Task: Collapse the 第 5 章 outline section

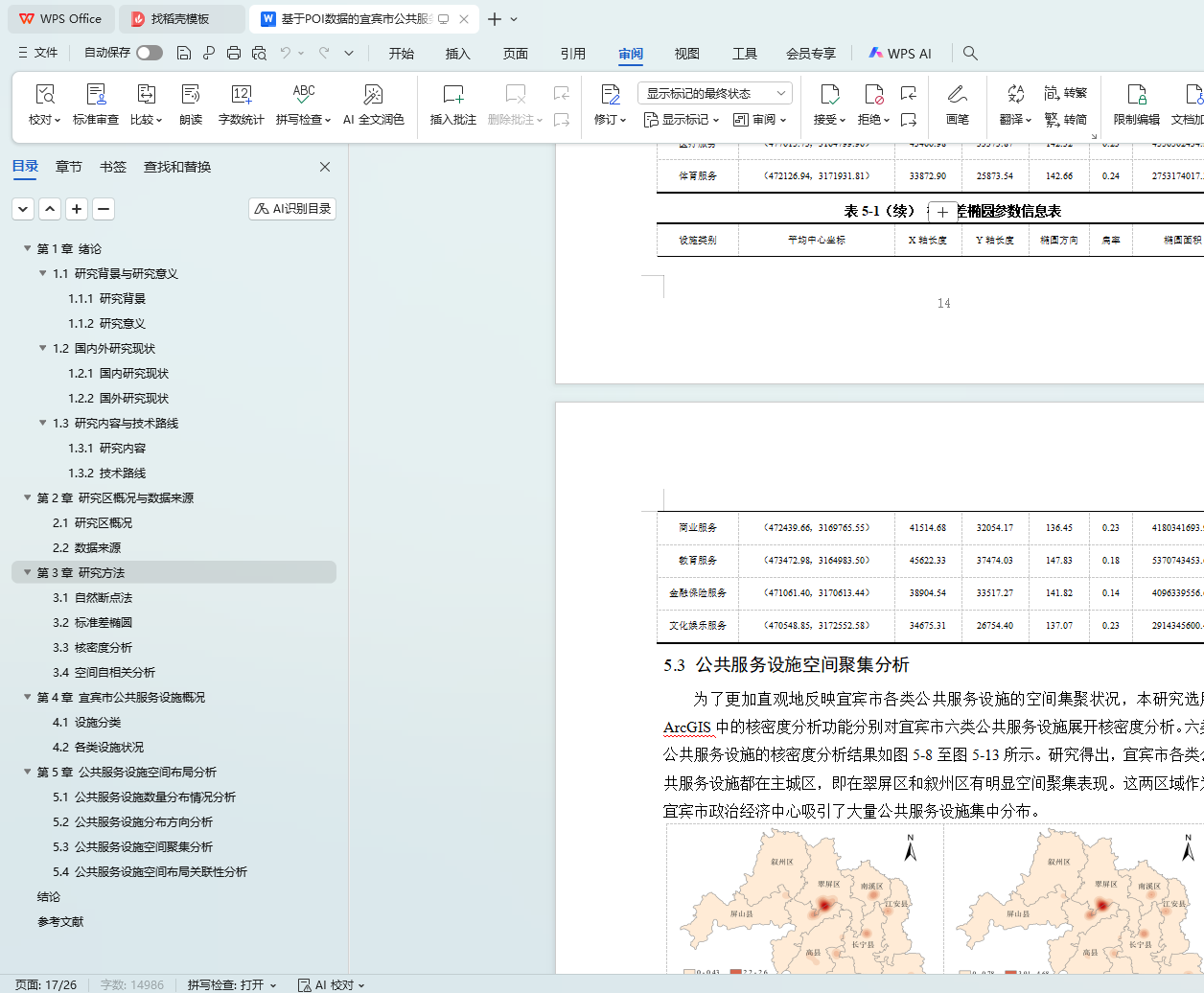Action: click(x=27, y=772)
